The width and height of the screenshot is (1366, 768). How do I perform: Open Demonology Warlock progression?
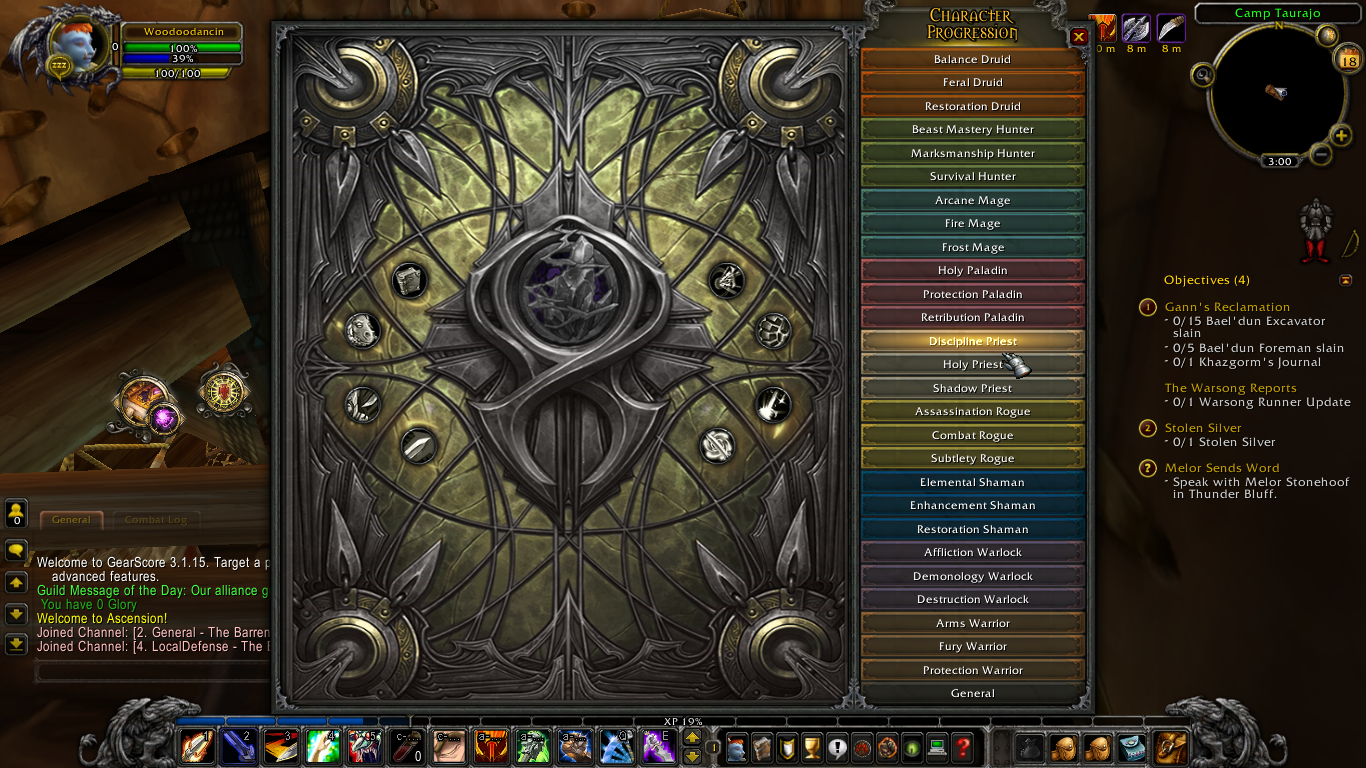973,576
